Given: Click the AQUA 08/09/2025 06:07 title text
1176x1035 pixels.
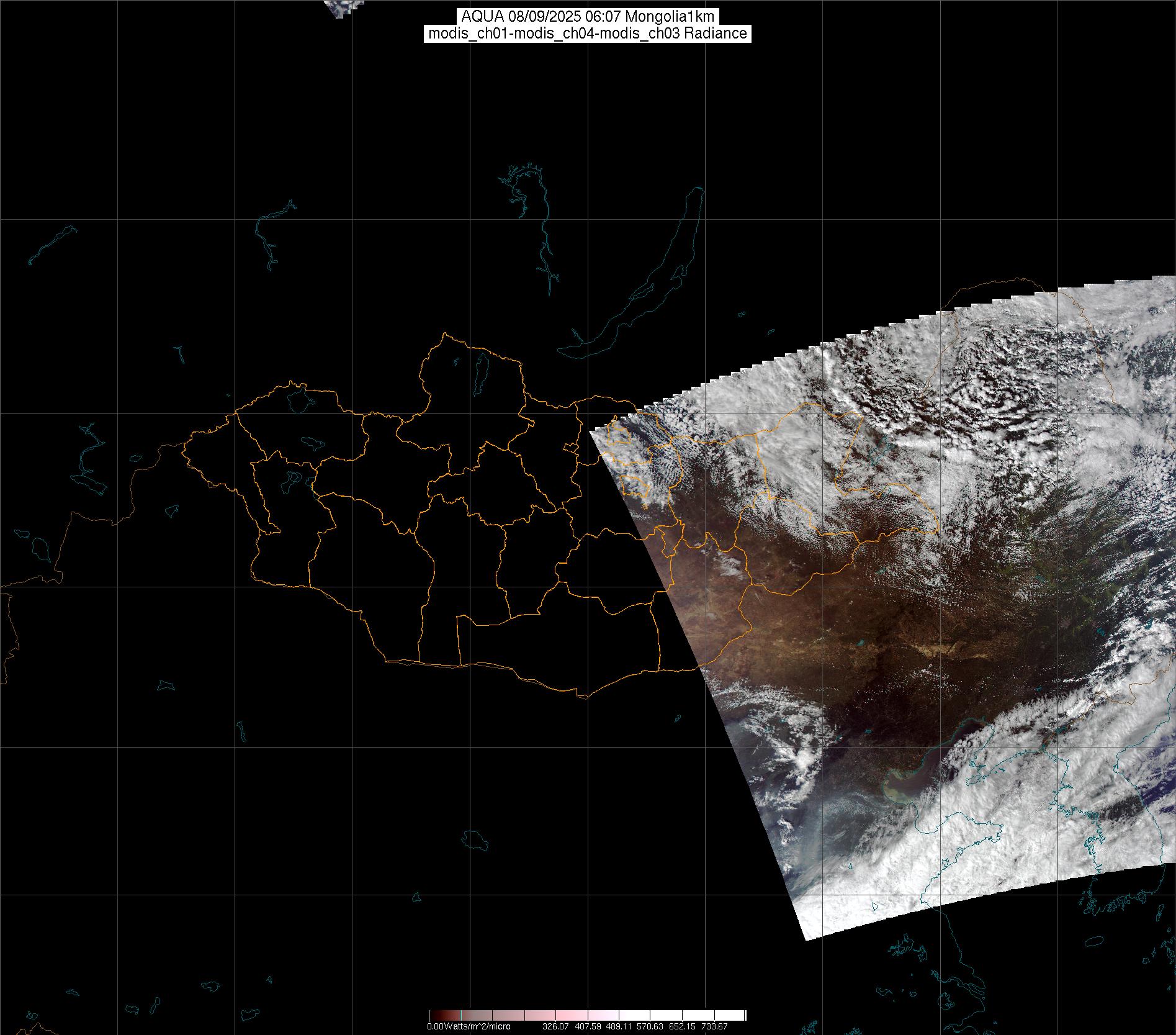Looking at the screenshot, I should tap(587, 17).
